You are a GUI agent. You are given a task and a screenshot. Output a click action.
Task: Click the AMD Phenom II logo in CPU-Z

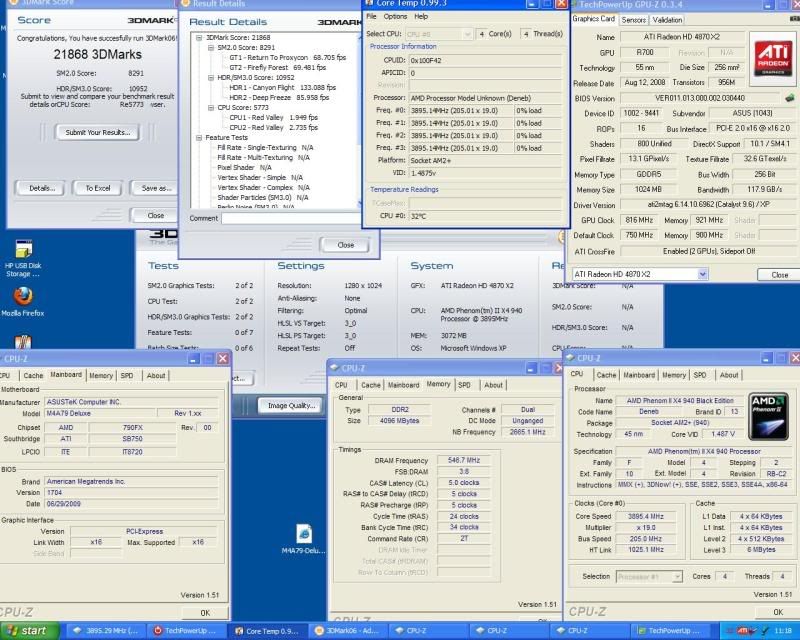point(768,416)
